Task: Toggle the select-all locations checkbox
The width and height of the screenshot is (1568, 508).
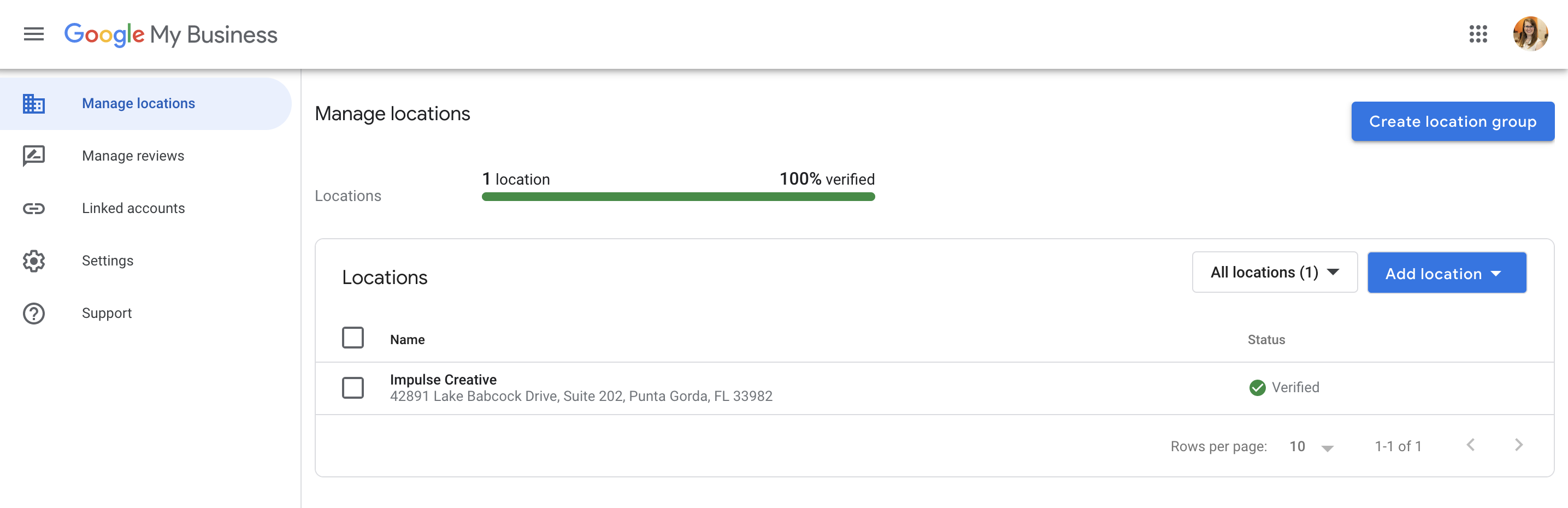Action: (x=352, y=338)
